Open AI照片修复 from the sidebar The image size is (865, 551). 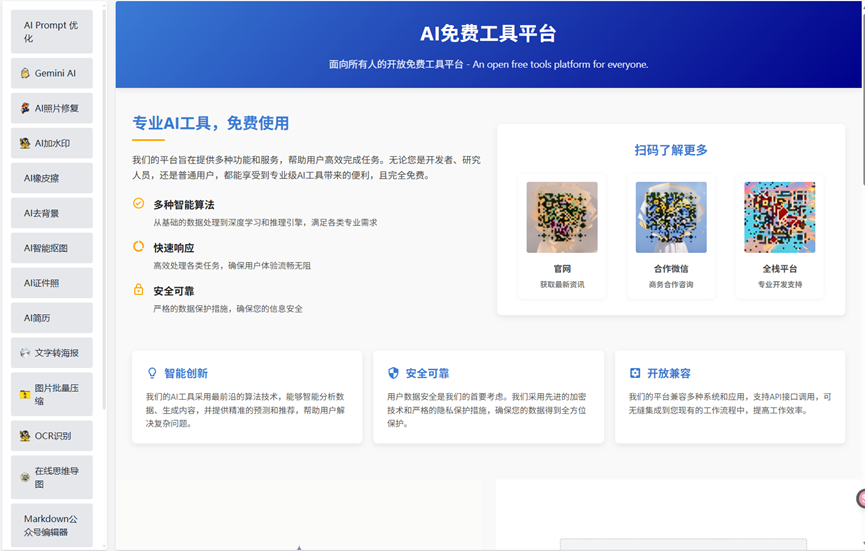pyautogui.click(x=52, y=108)
